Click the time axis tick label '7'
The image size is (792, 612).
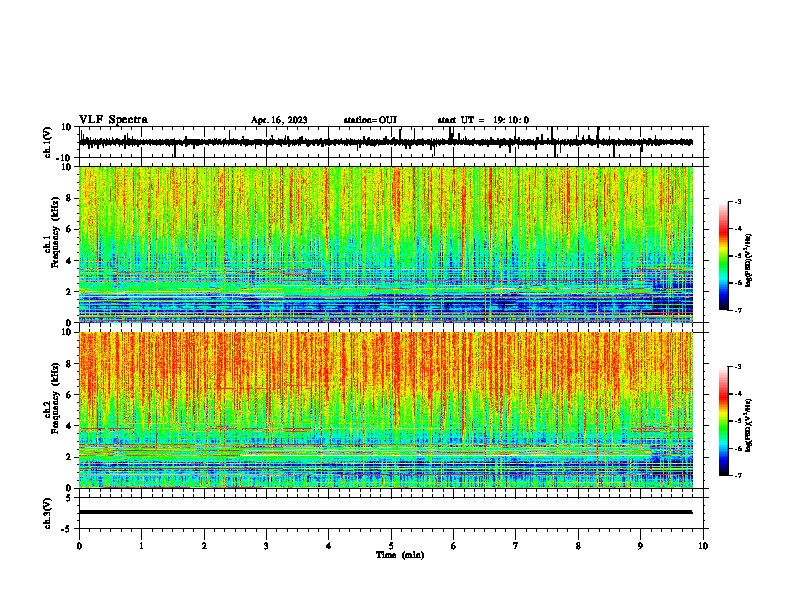[x=516, y=546]
